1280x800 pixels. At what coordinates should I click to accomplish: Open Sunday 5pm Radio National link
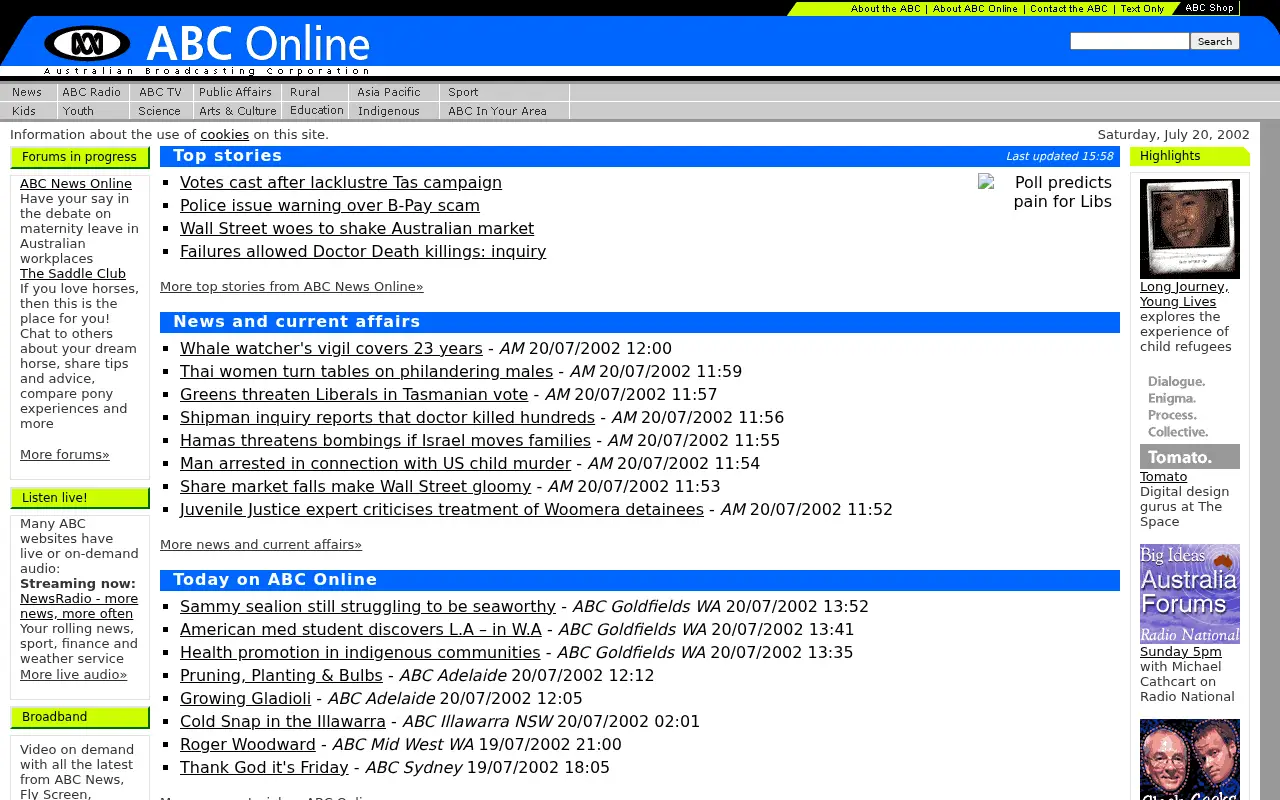click(x=1181, y=652)
